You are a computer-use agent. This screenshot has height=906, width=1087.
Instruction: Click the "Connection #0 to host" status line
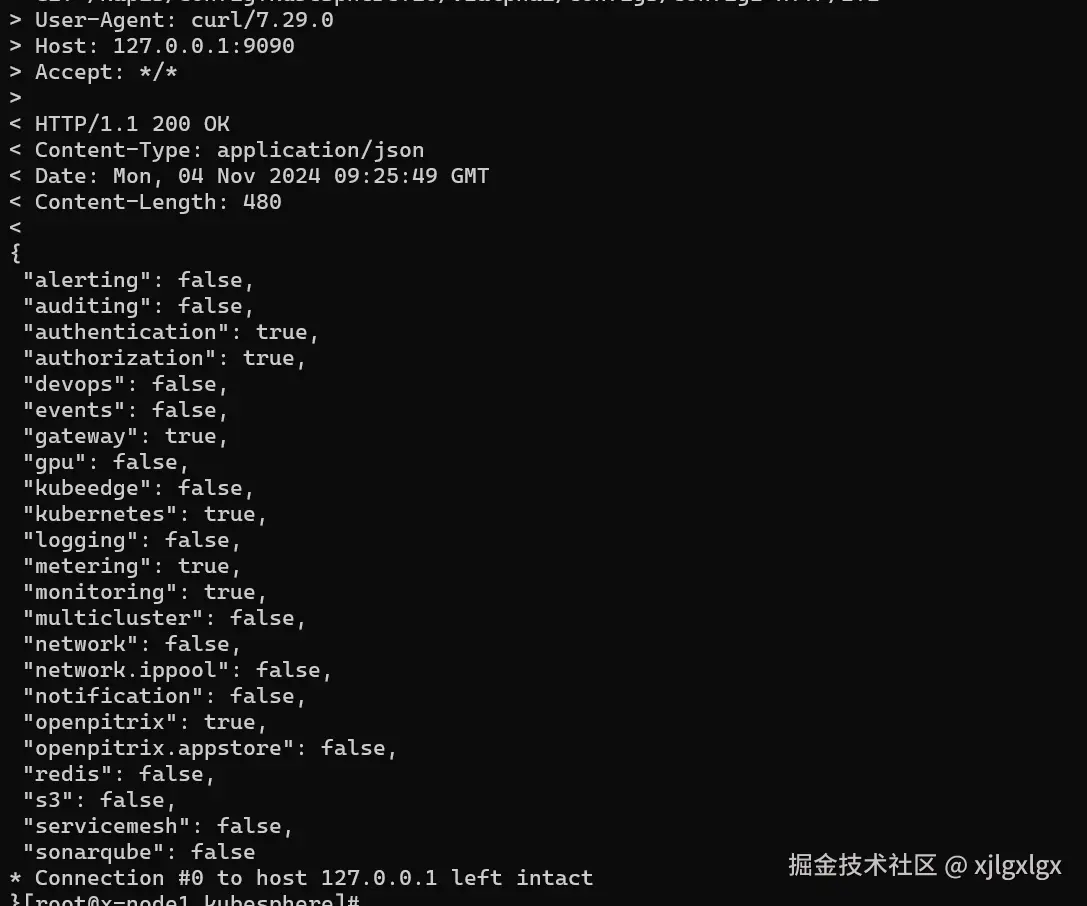tap(302, 878)
